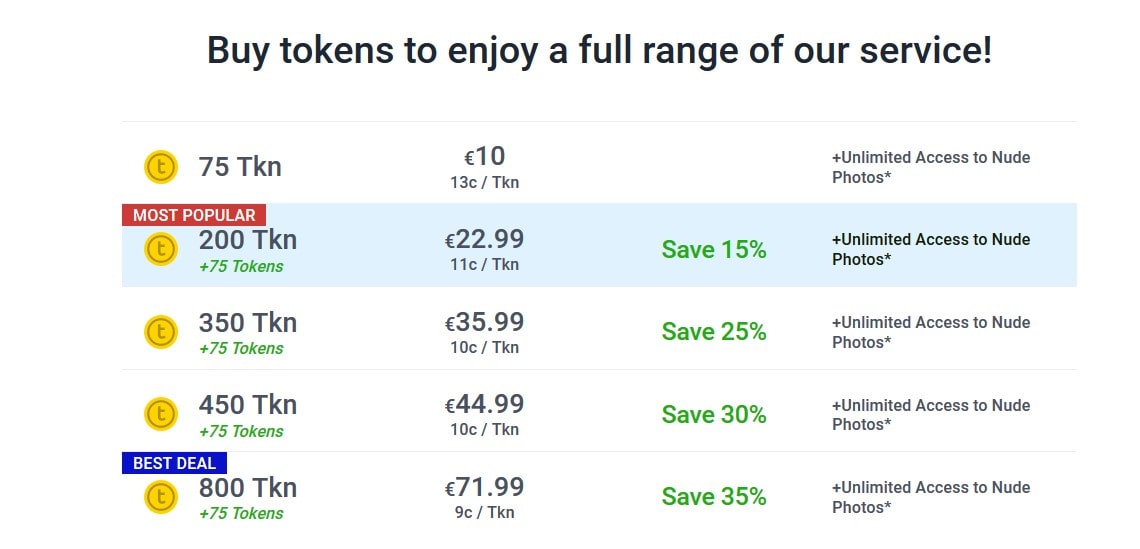Click the coin icon beside 450 Tkn

(x=161, y=414)
